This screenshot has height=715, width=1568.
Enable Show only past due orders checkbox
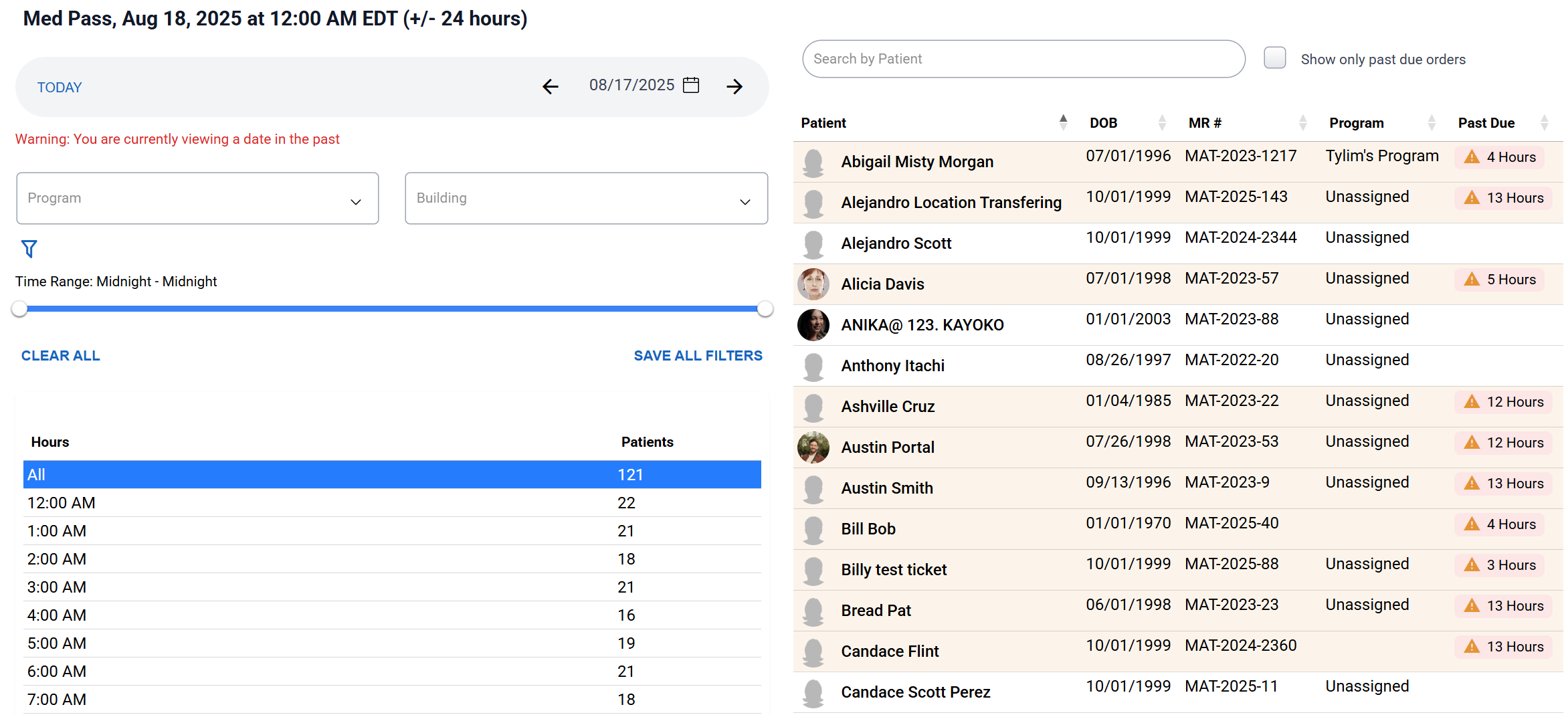pos(1274,58)
